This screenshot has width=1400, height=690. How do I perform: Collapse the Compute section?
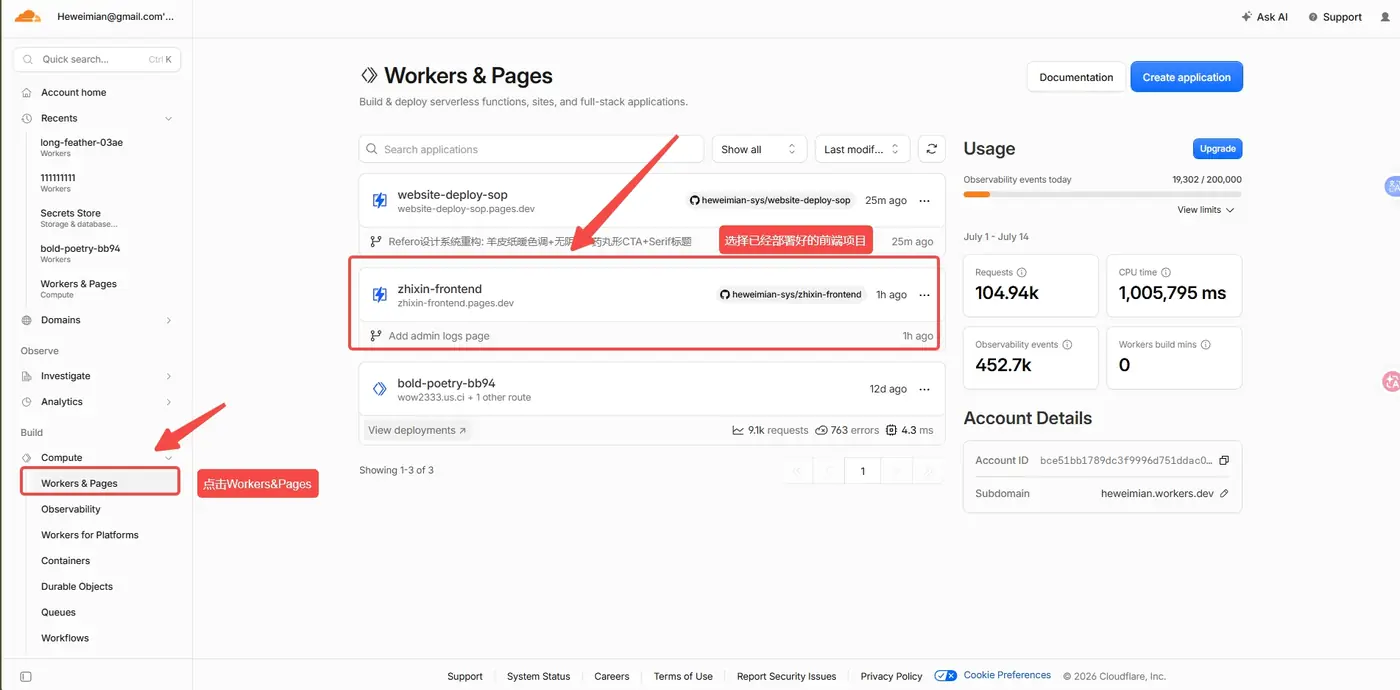(x=168, y=458)
